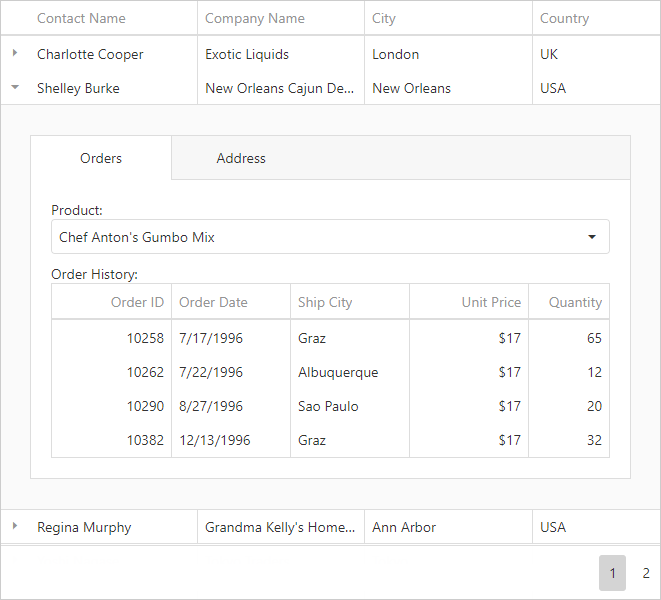
Task: Switch to the Address tab
Action: (241, 158)
